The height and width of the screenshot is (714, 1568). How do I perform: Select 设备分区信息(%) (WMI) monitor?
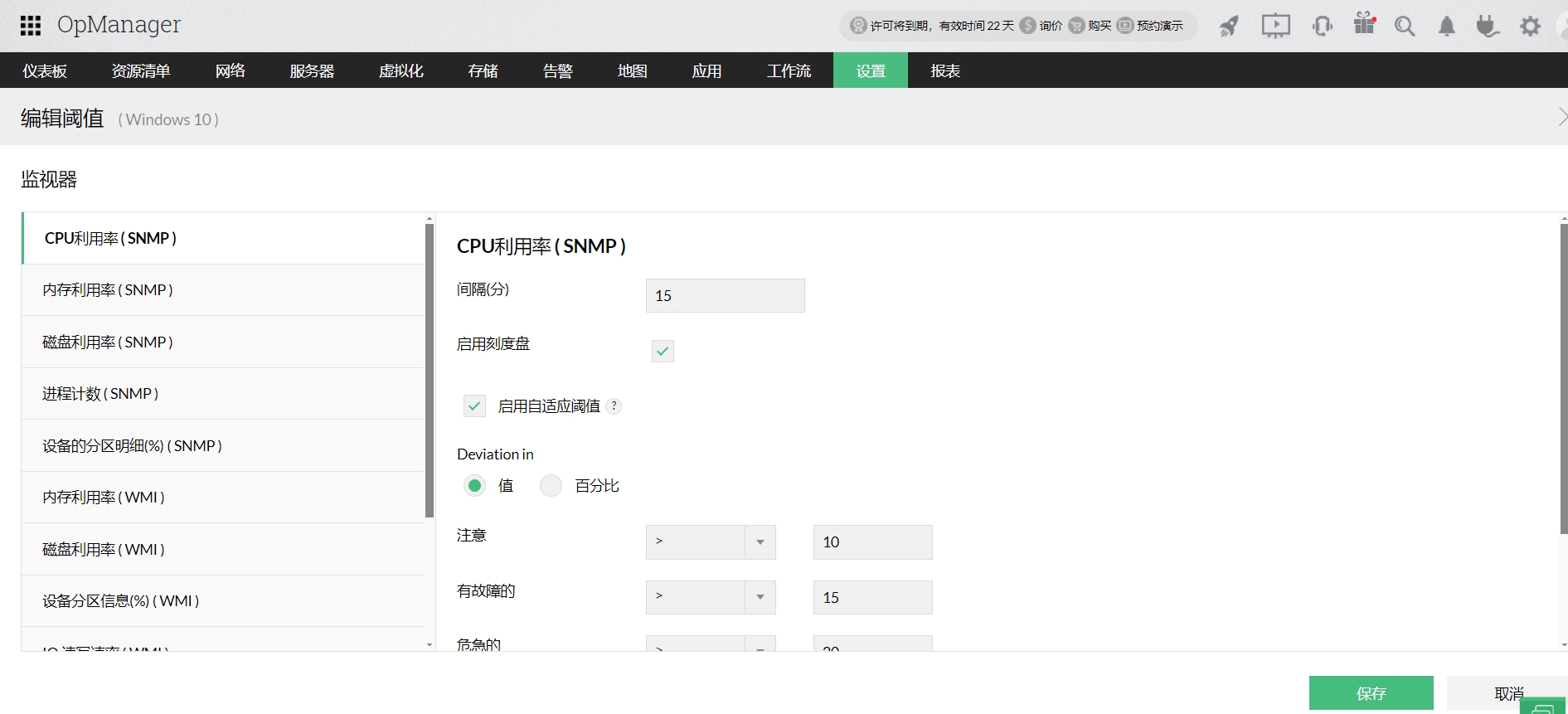coord(222,600)
